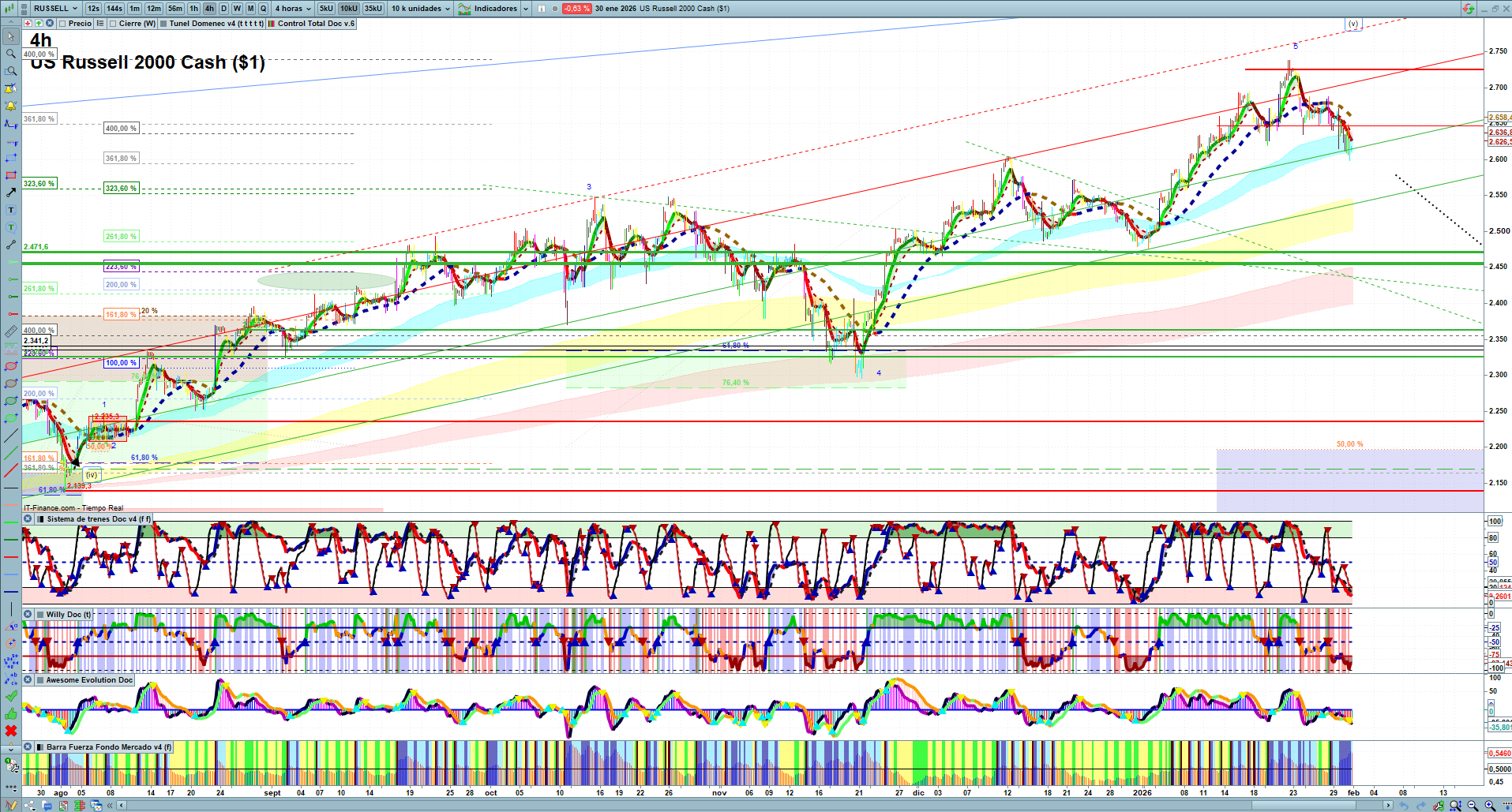
Task: Open the RUSSELL instrument dropdown
Action: [55, 9]
